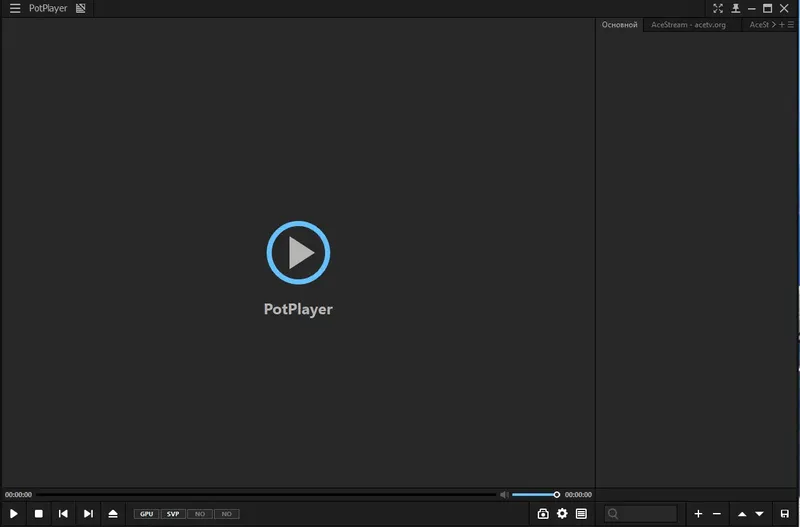Open the PotPlayer main menu (hamburger)
800x527 pixels.
pyautogui.click(x=15, y=8)
